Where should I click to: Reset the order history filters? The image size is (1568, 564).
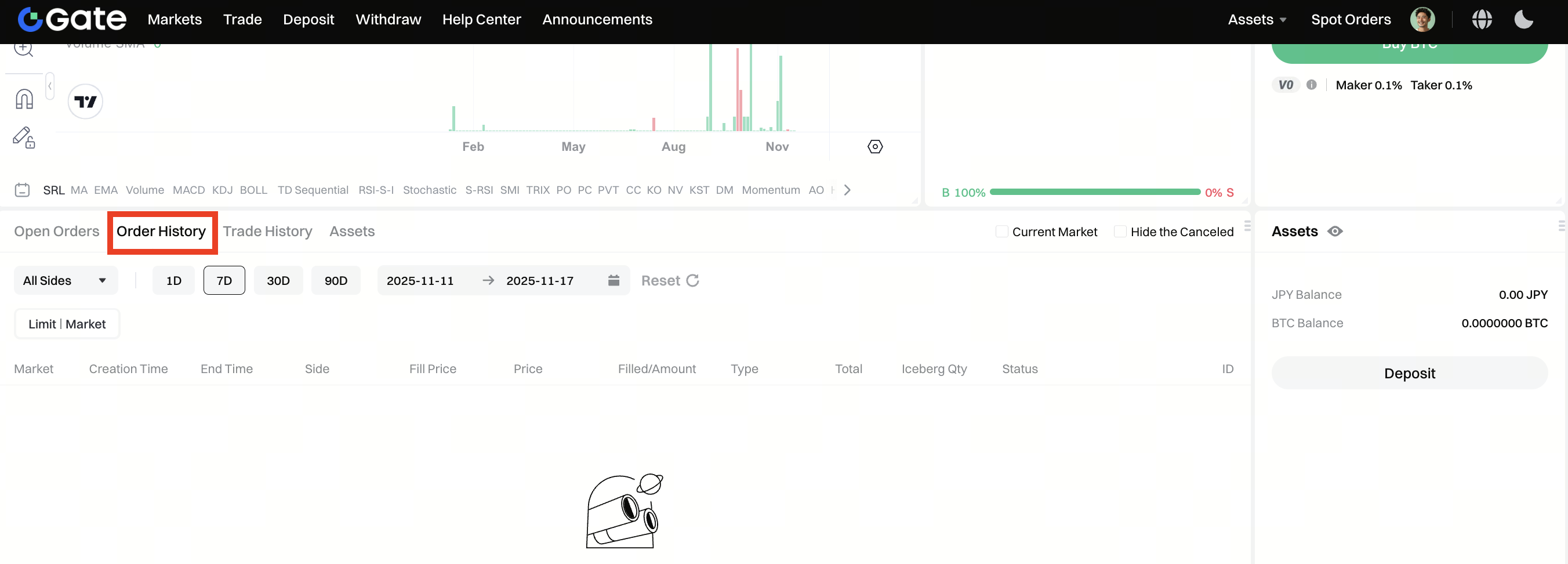(x=670, y=280)
